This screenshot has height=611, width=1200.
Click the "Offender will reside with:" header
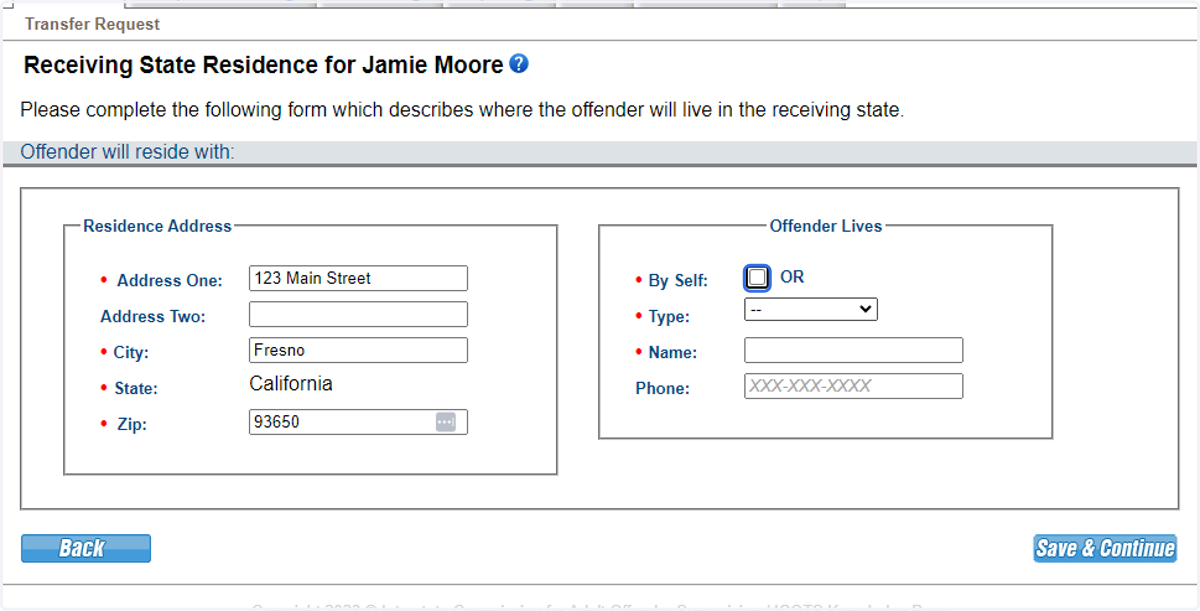coord(127,152)
